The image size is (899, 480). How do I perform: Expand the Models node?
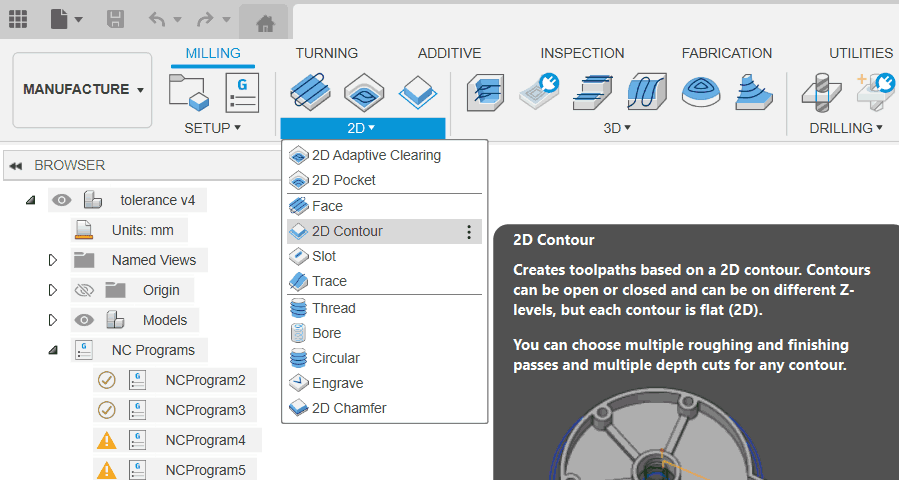[x=53, y=320]
